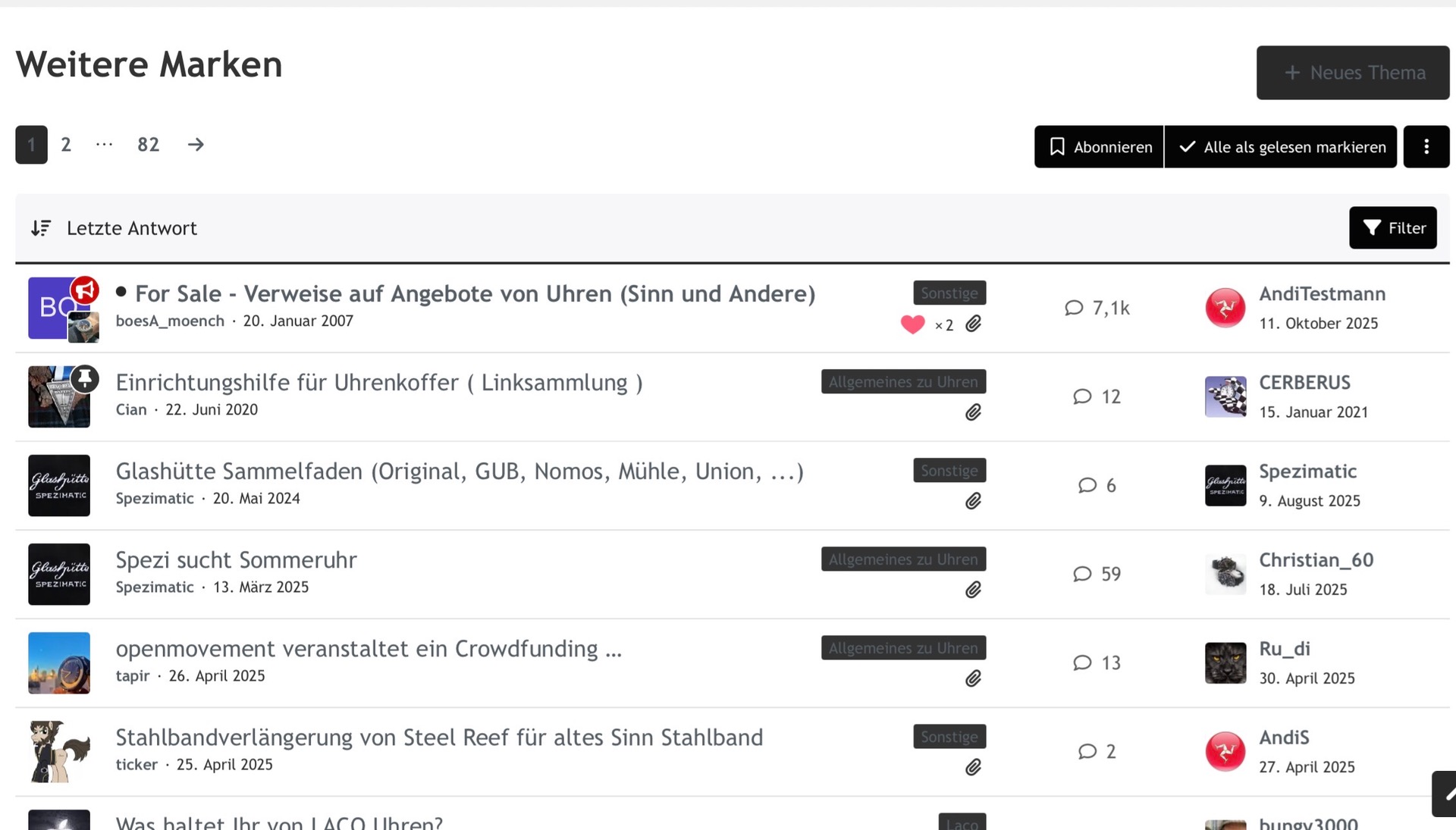This screenshot has width=1456, height=830.
Task: Toggle the Abonnieren subscription button
Action: click(x=1098, y=147)
